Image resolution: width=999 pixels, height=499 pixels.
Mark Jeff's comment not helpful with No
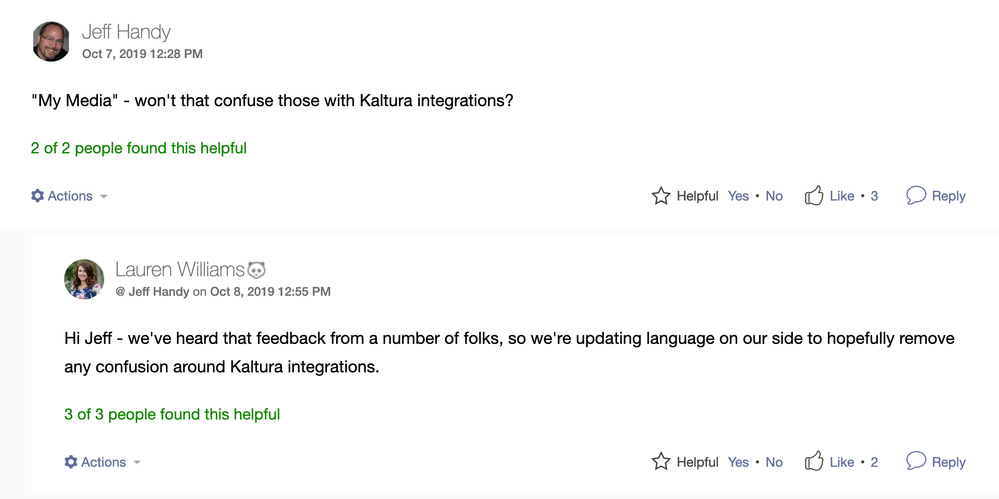click(774, 196)
